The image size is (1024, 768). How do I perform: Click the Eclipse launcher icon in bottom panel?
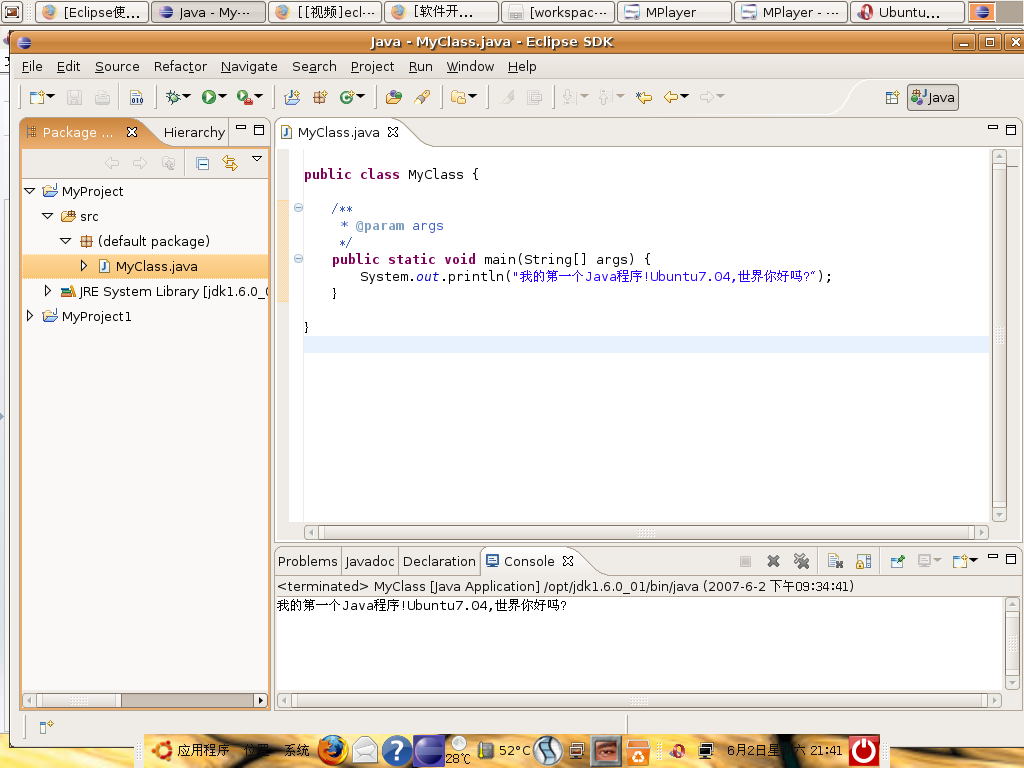[x=429, y=751]
